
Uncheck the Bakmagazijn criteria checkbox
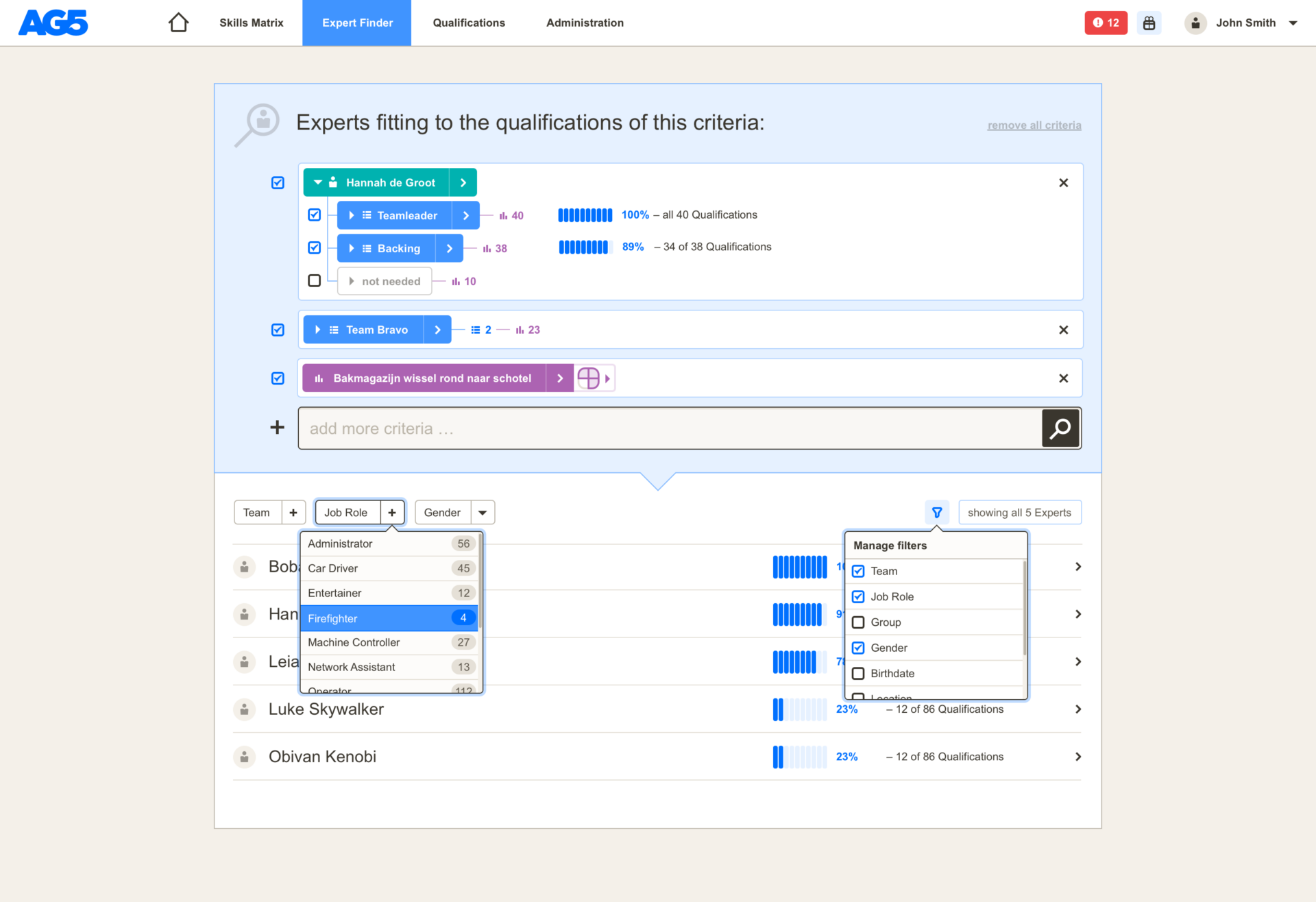278,378
